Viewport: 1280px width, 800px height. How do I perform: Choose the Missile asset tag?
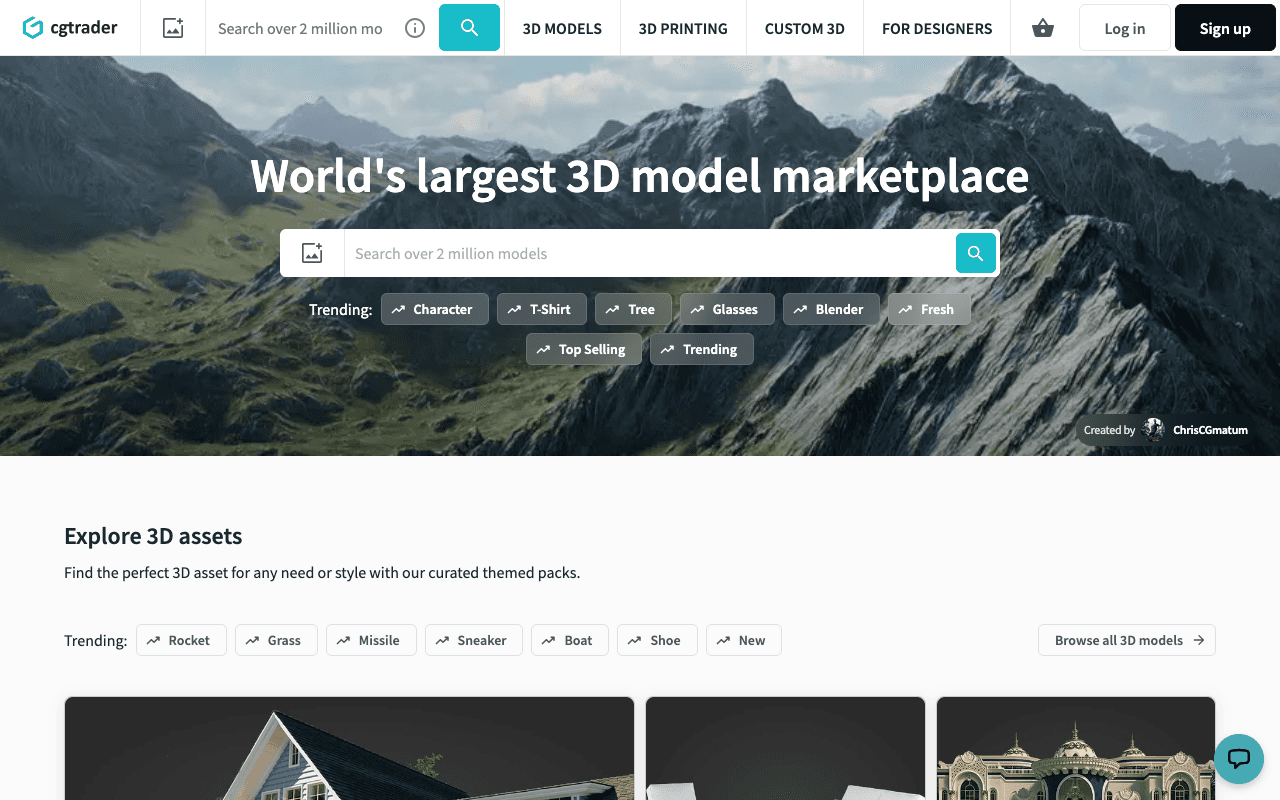pyautogui.click(x=371, y=640)
